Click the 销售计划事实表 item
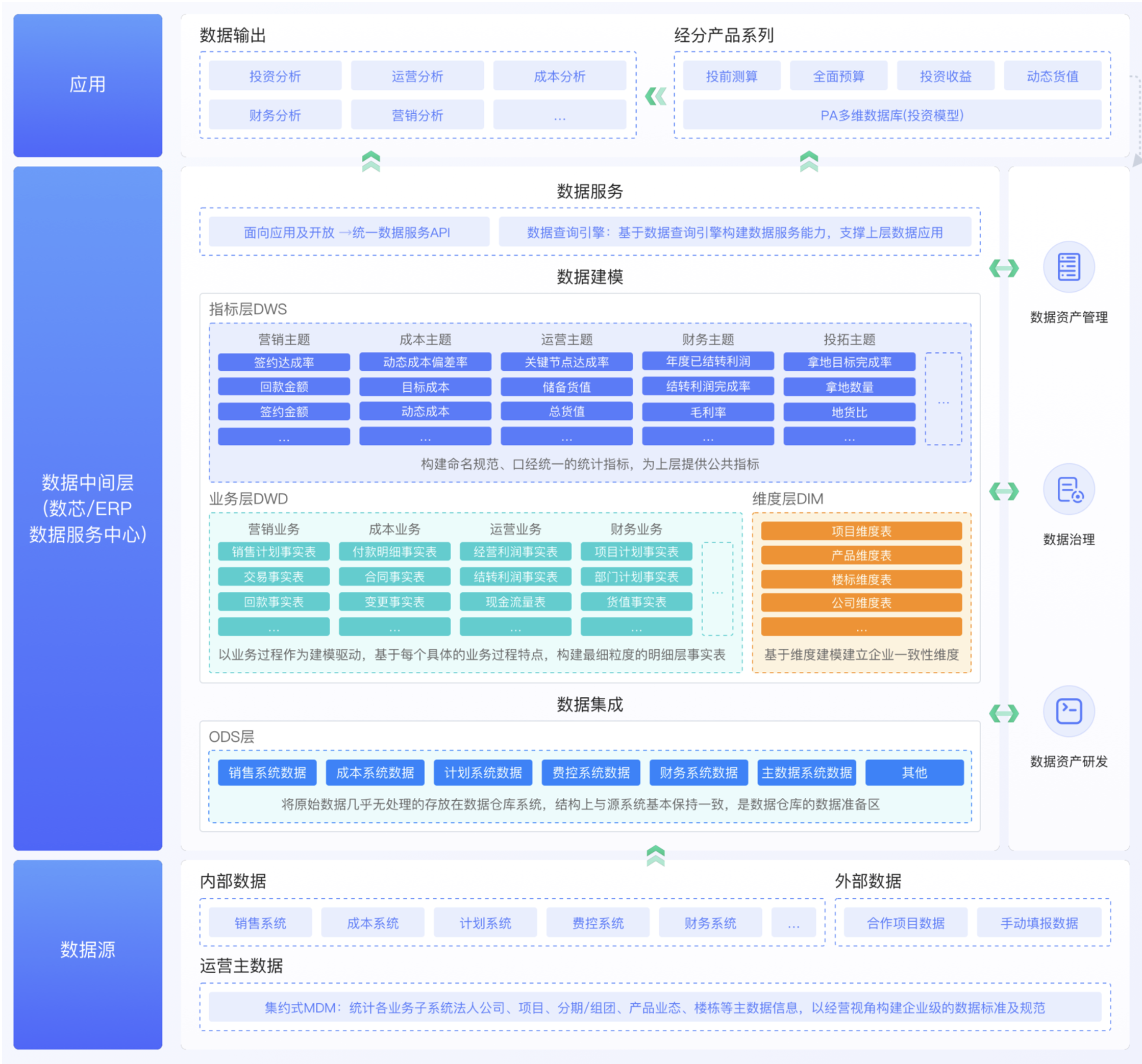1142x1064 pixels. tap(274, 551)
